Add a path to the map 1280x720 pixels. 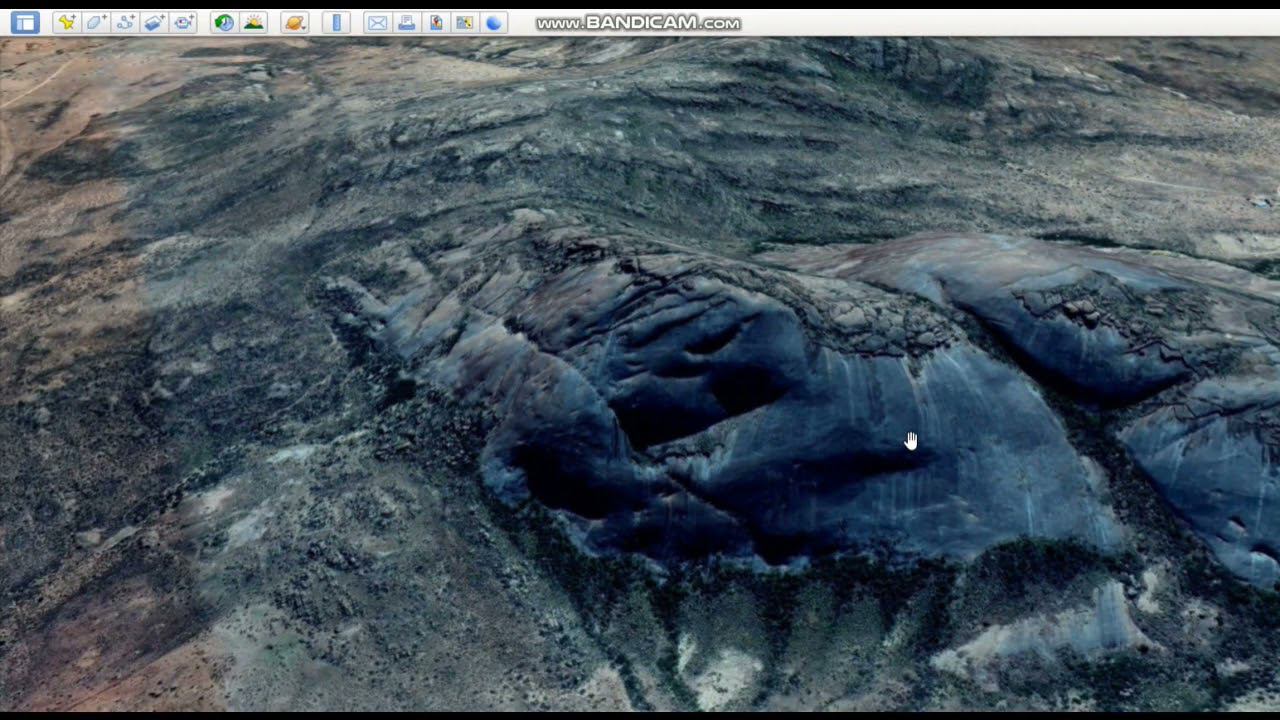tap(125, 22)
